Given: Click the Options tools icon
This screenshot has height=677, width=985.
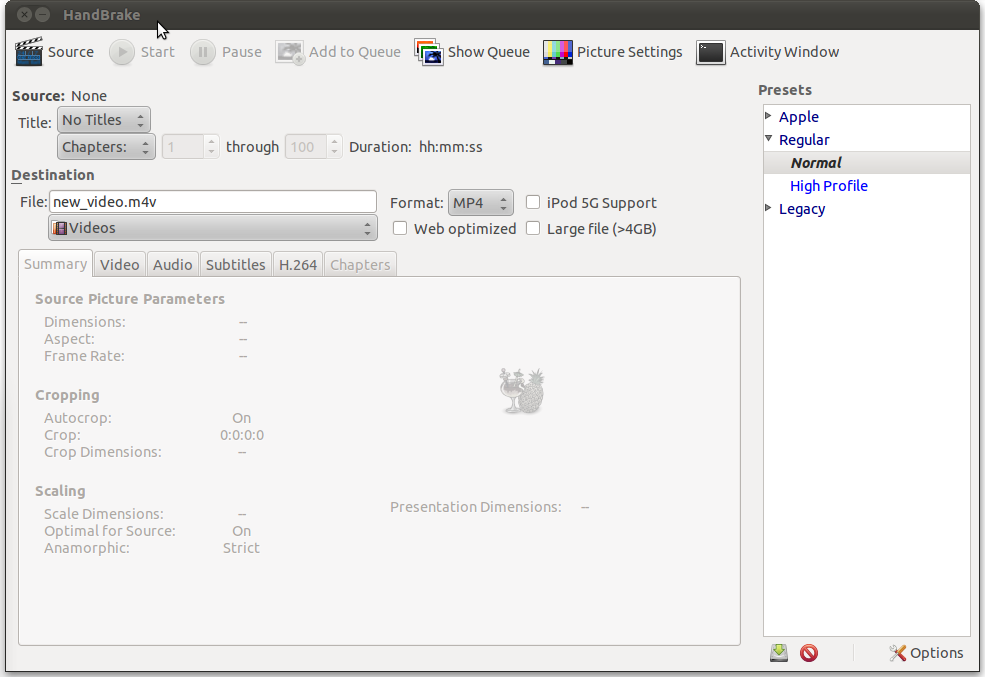Looking at the screenshot, I should (898, 653).
